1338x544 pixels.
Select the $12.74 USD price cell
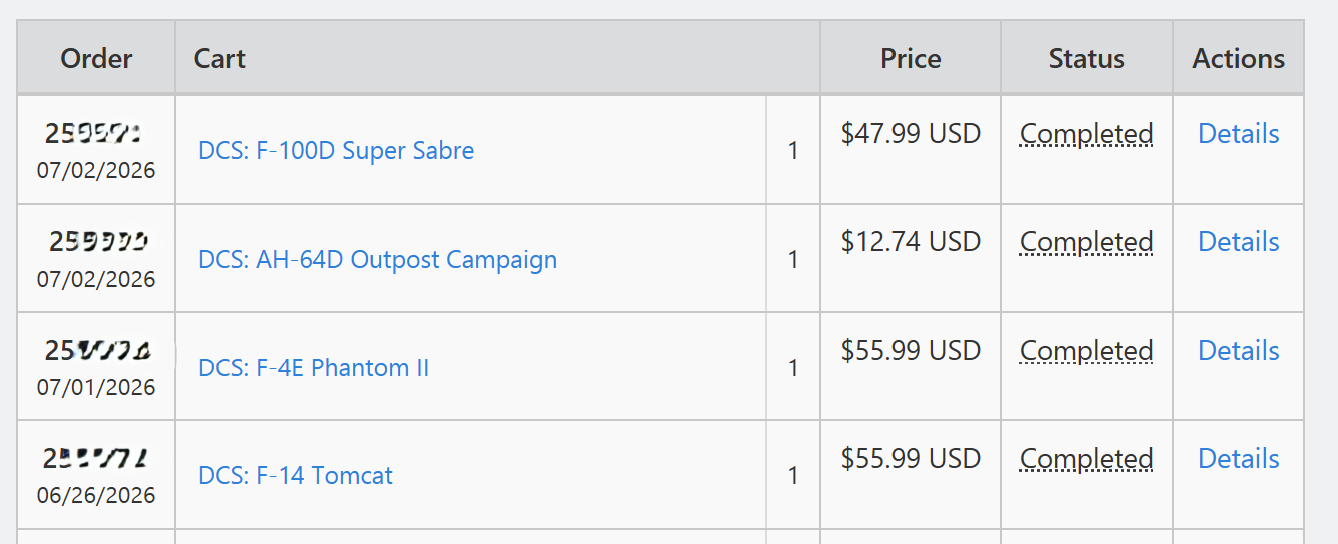click(x=910, y=242)
